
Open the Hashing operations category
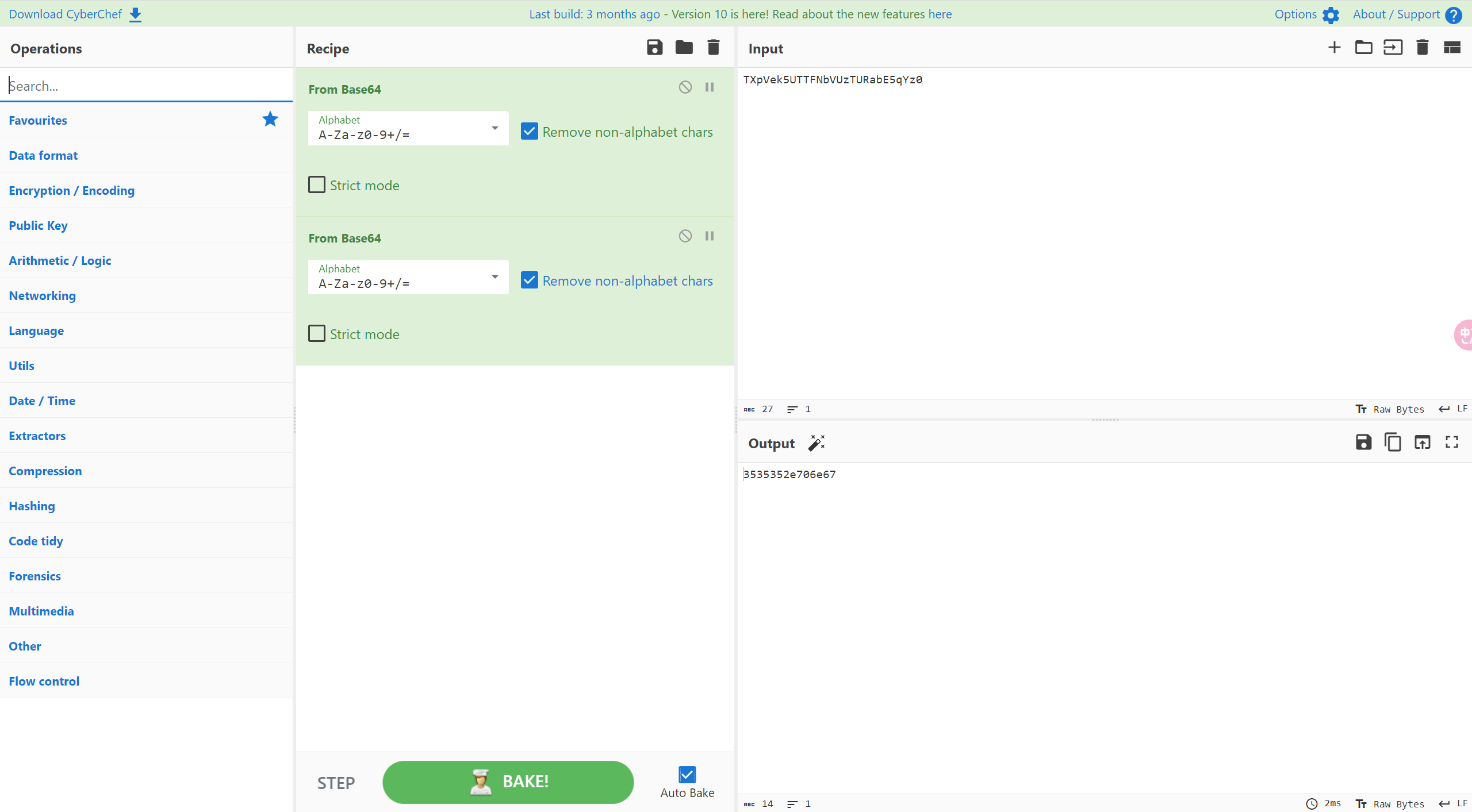[32, 506]
